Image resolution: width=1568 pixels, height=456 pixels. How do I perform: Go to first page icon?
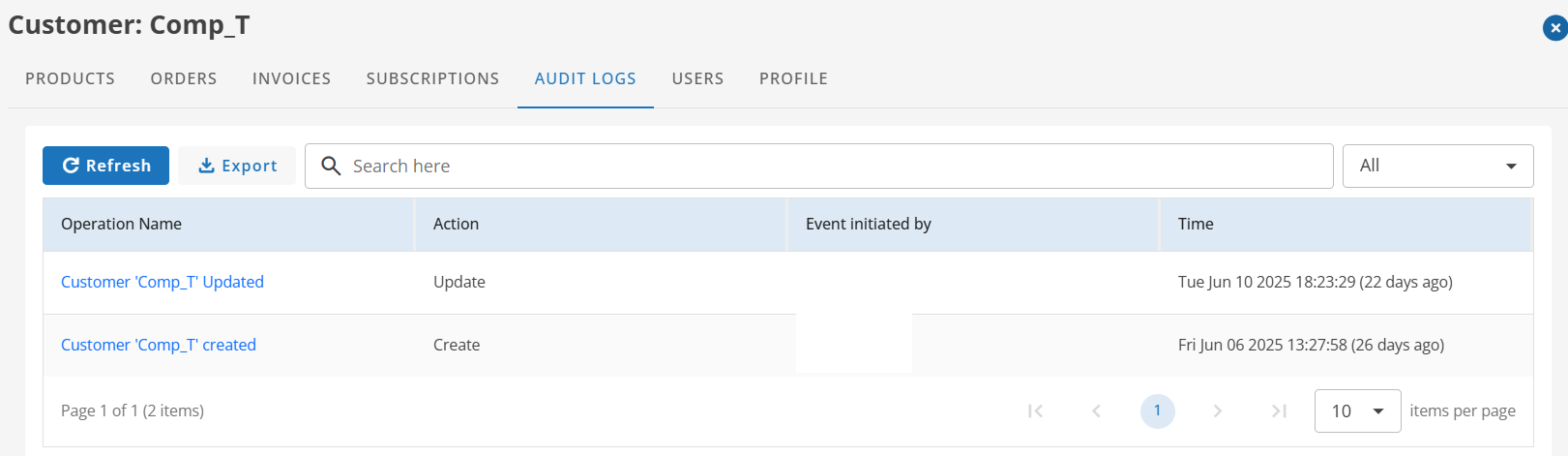pos(1035,410)
